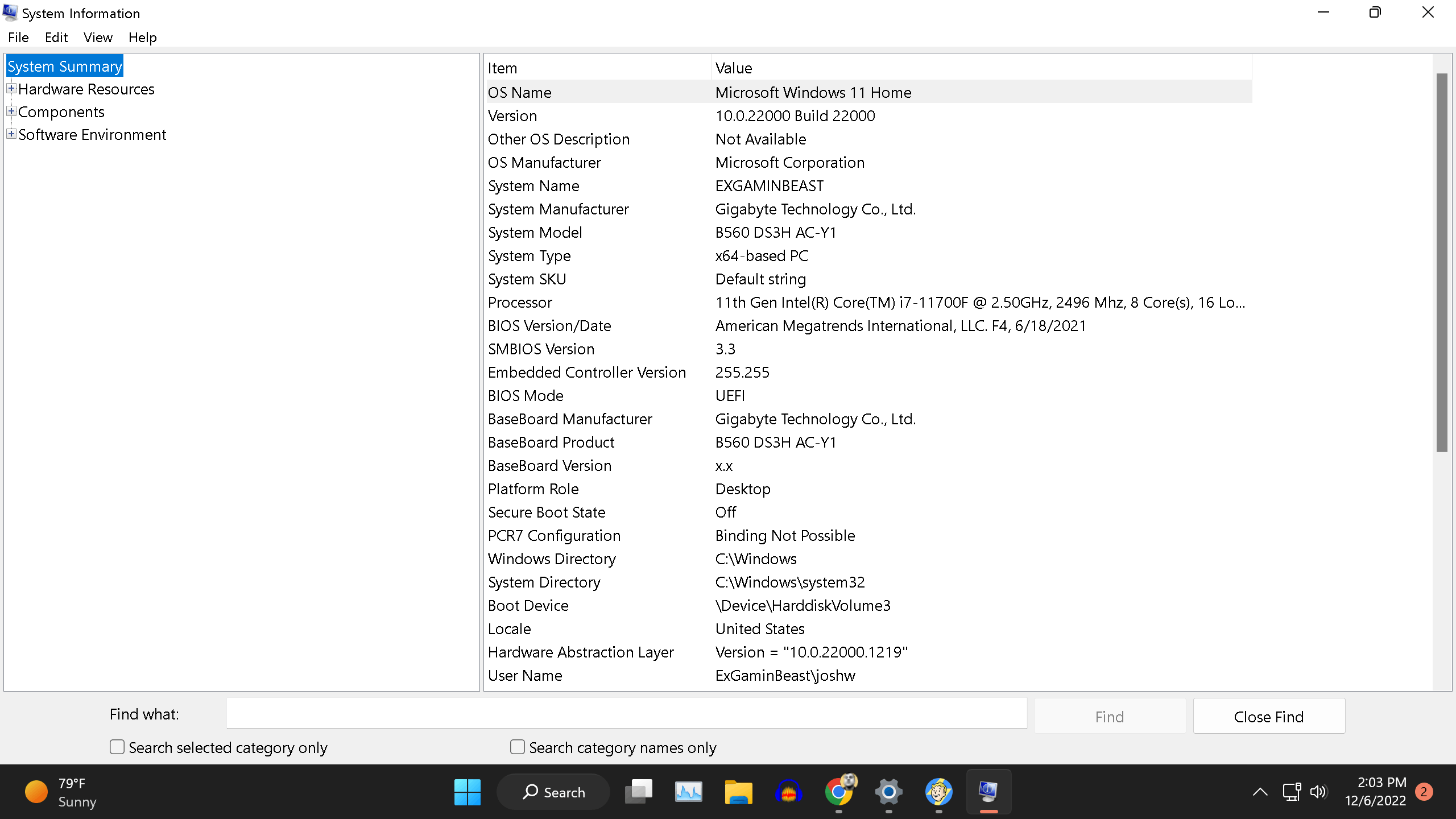1456x819 pixels.
Task: Check the 79°F Sunny weather widget
Action: pyautogui.click(x=60, y=791)
